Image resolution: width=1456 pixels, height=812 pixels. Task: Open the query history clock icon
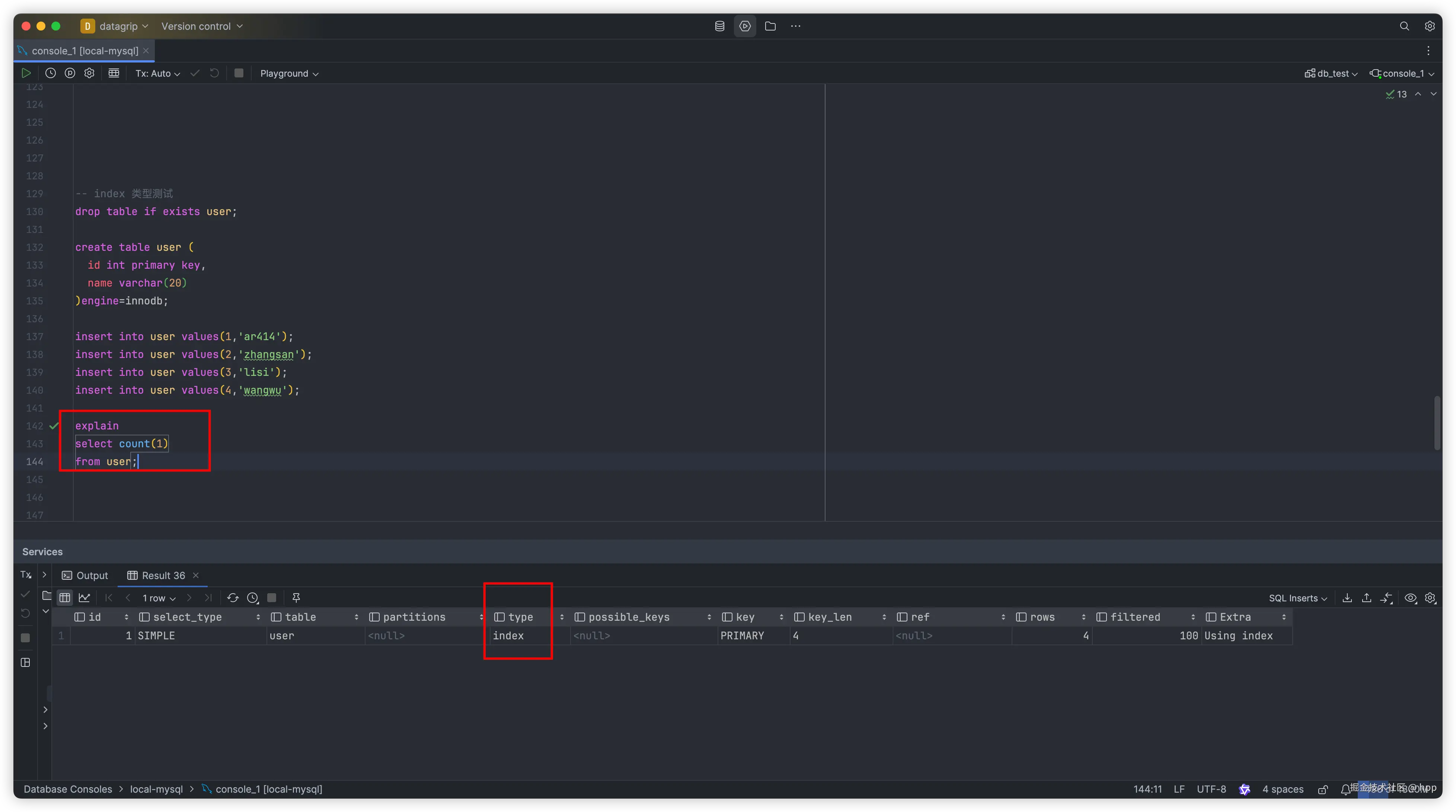pos(50,73)
